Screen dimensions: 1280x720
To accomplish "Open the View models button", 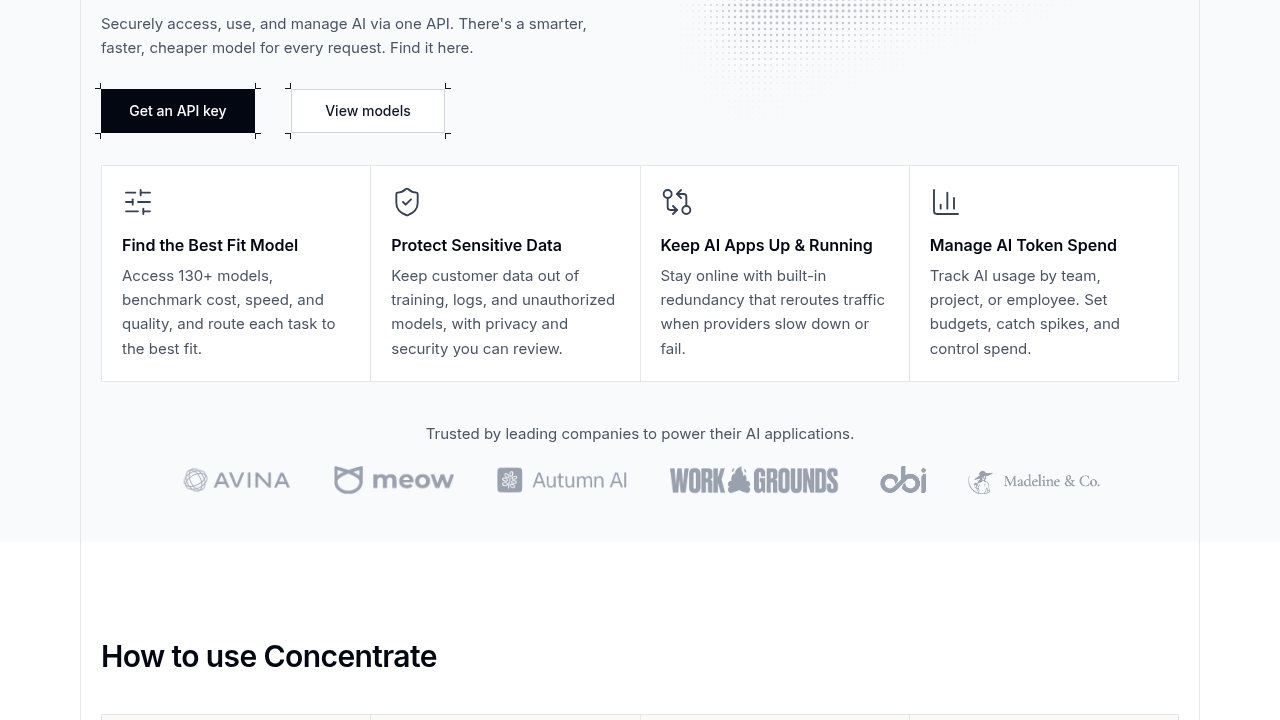I will [368, 111].
